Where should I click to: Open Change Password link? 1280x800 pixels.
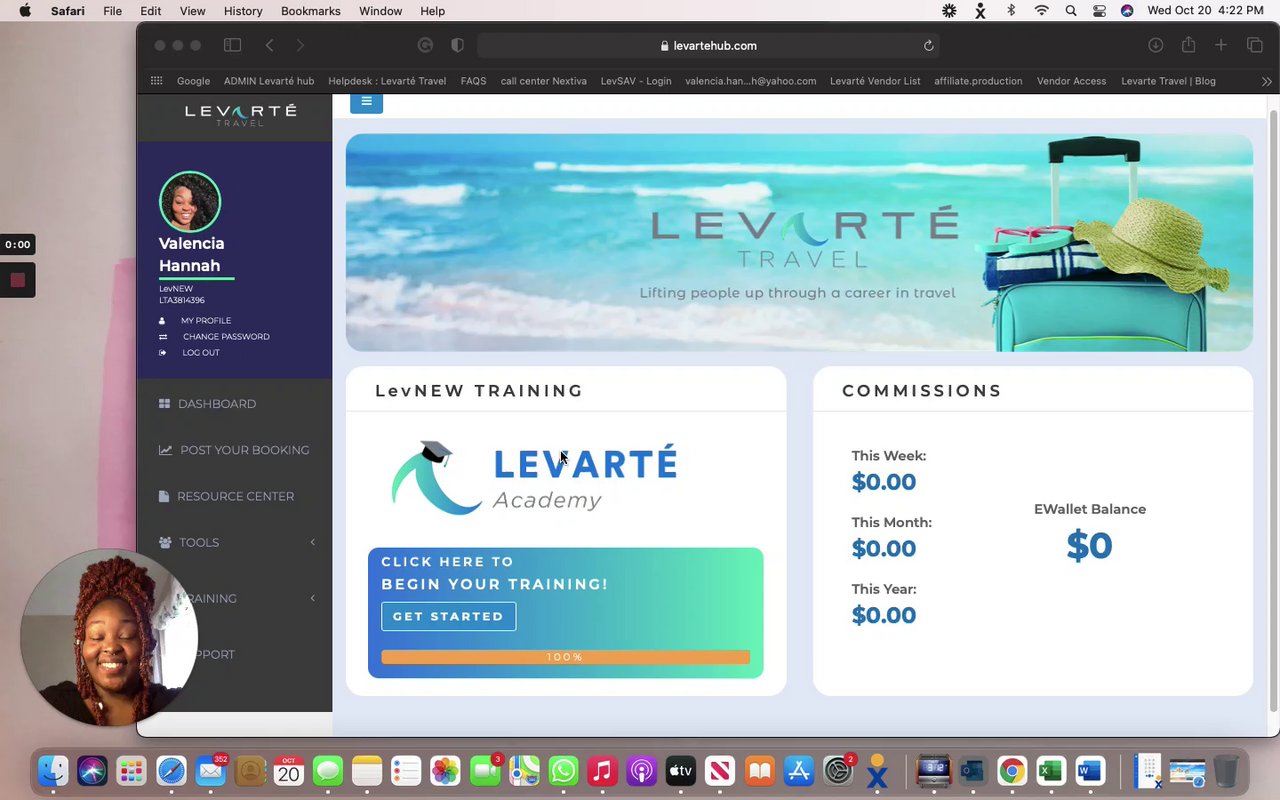tap(226, 337)
